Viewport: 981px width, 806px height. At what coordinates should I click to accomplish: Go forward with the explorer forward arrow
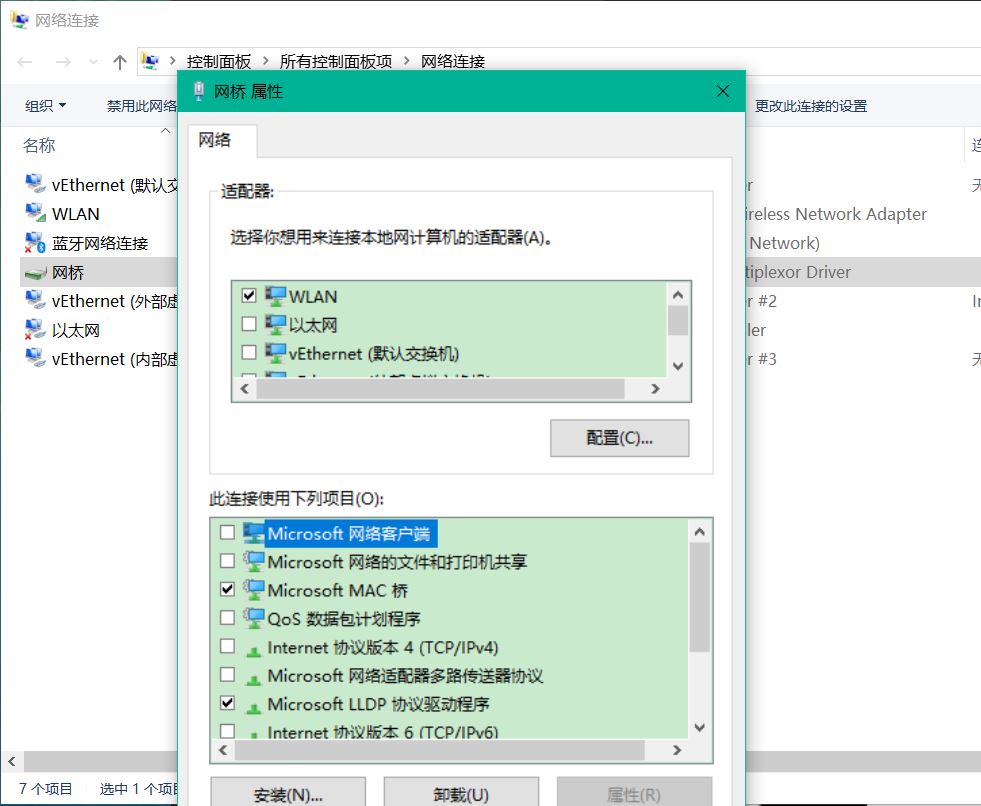coord(63,62)
